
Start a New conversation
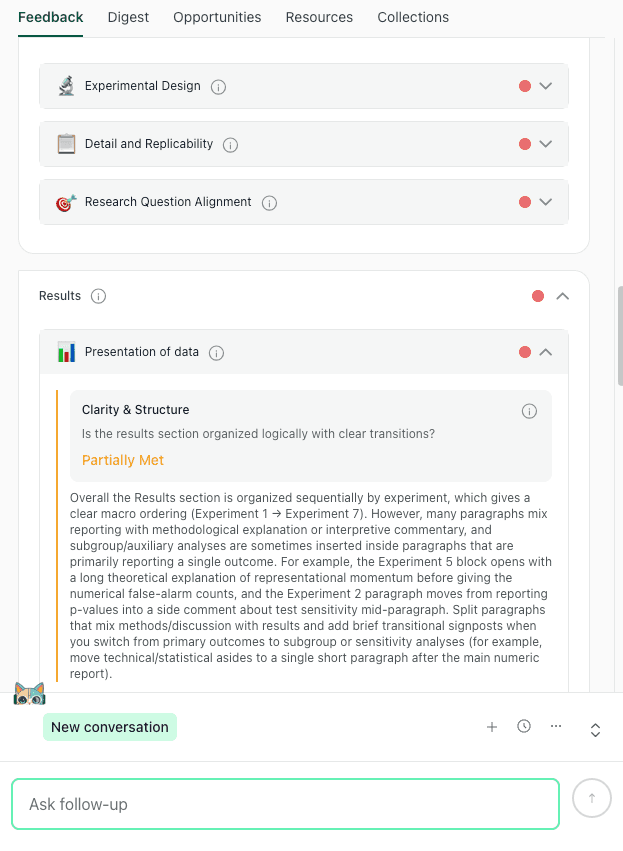pos(110,727)
